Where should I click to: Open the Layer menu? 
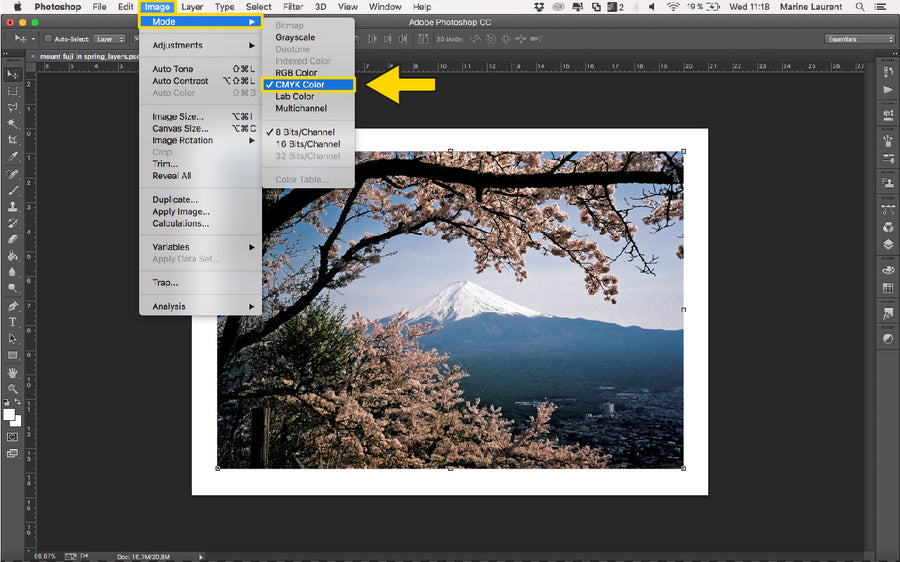coord(192,7)
